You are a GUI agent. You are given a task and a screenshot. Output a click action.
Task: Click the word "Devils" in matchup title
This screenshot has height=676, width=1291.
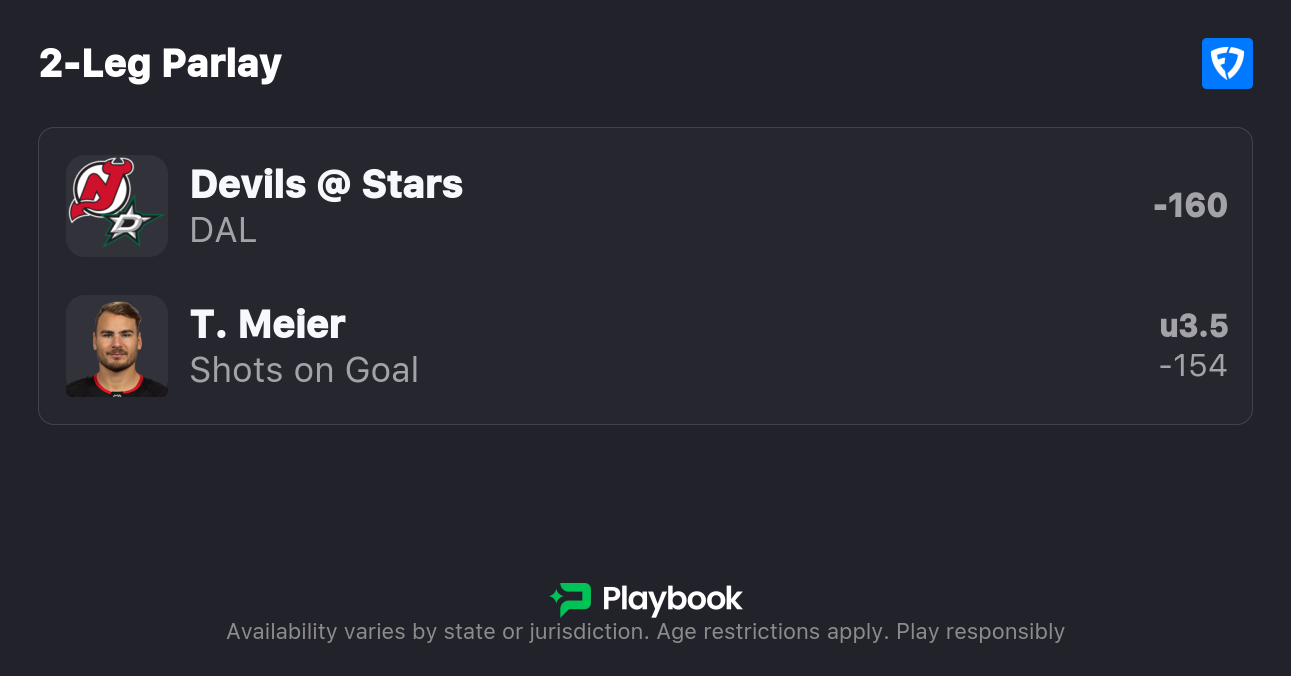tap(248, 184)
